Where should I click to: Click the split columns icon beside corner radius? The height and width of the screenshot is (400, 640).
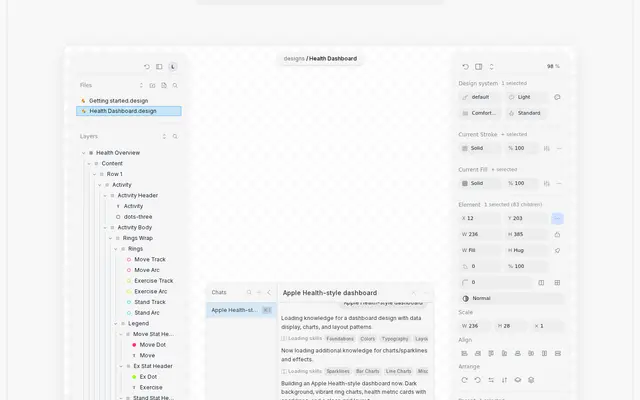[x=541, y=282]
